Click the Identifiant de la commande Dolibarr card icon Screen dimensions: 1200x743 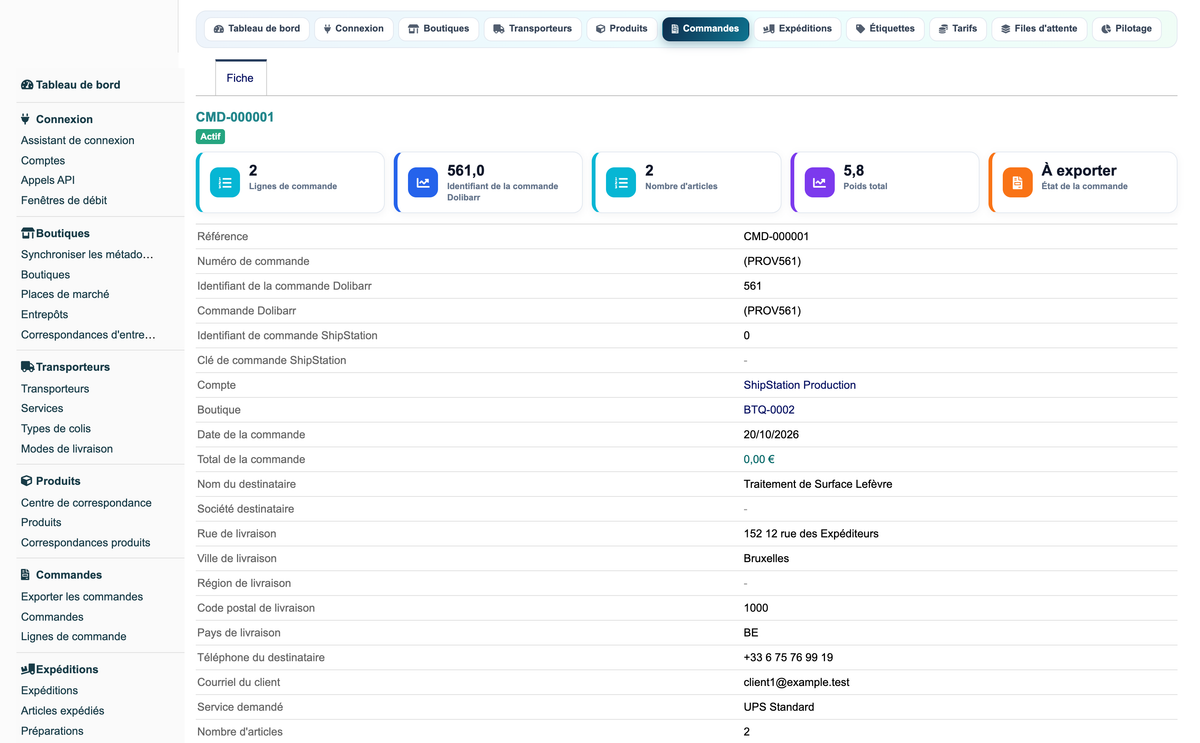coord(423,183)
